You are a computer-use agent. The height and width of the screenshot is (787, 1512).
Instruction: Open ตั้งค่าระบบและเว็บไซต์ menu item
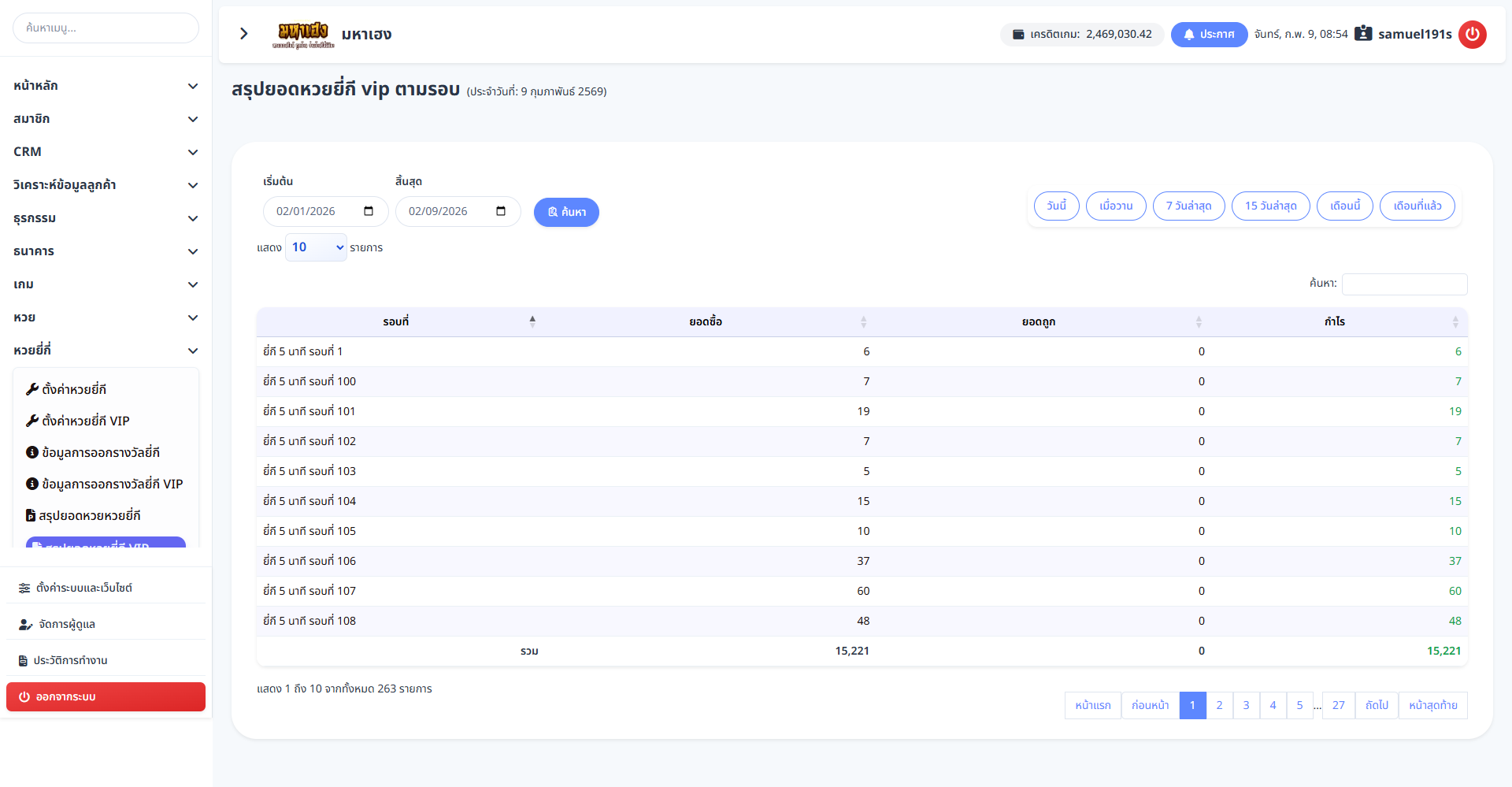point(83,588)
